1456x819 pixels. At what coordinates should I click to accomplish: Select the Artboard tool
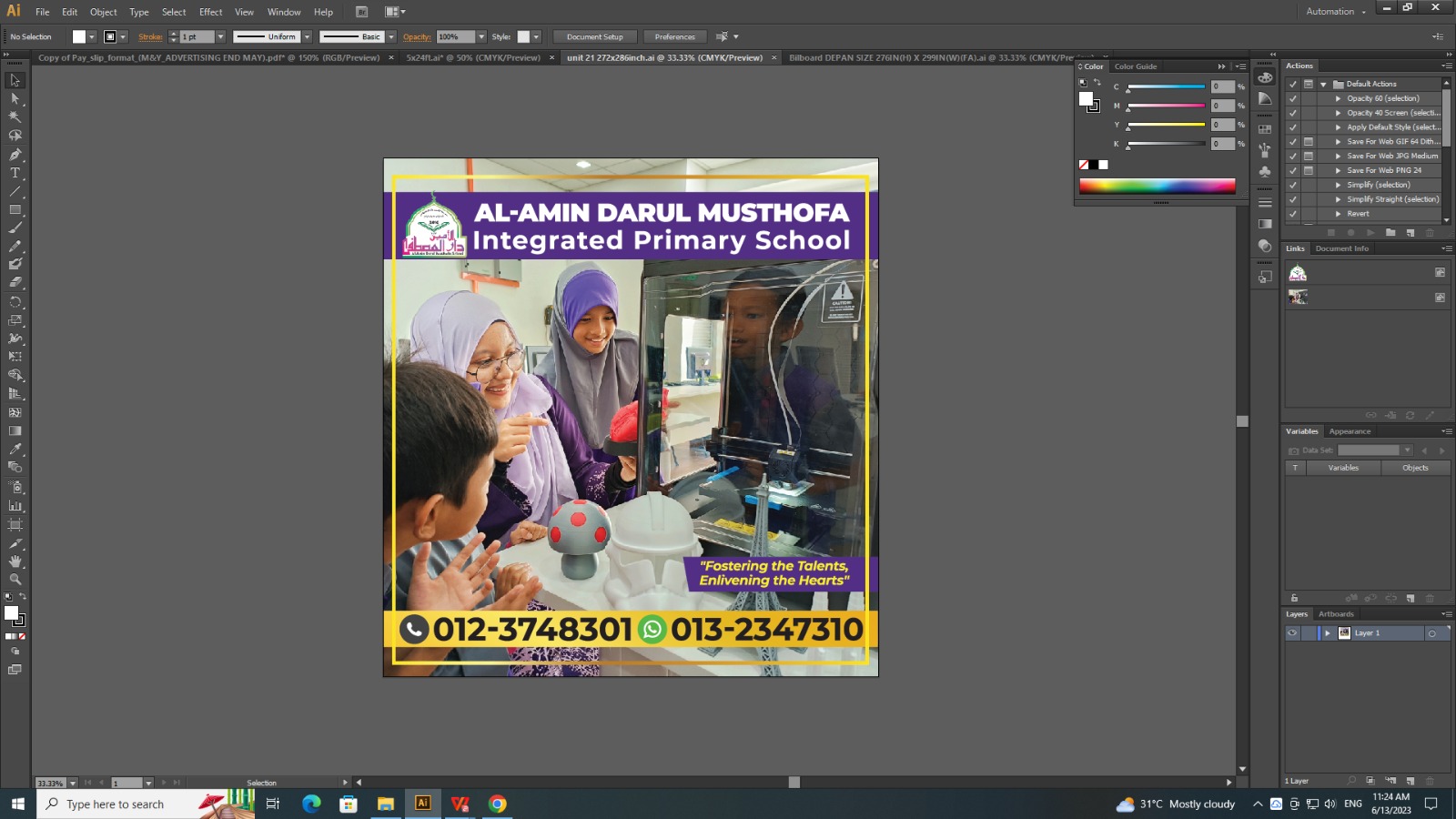(x=15, y=525)
